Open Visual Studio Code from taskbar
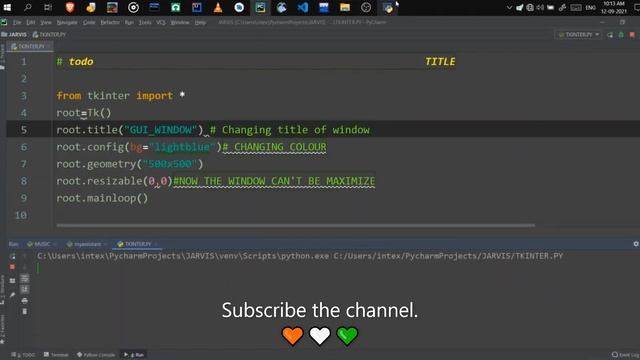Screen dimensions: 640x360 point(302,7)
